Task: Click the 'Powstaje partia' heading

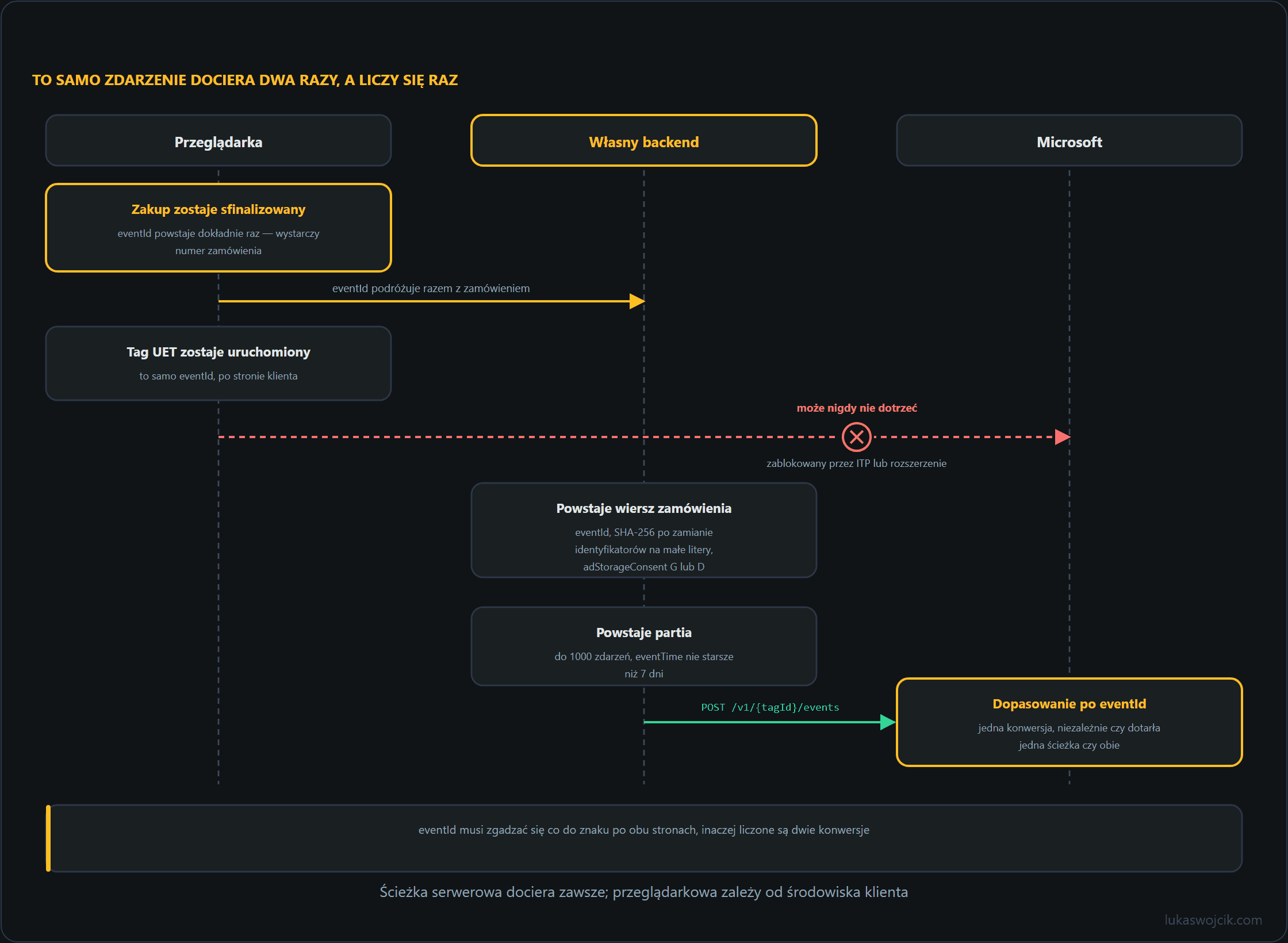Action: coord(644,632)
